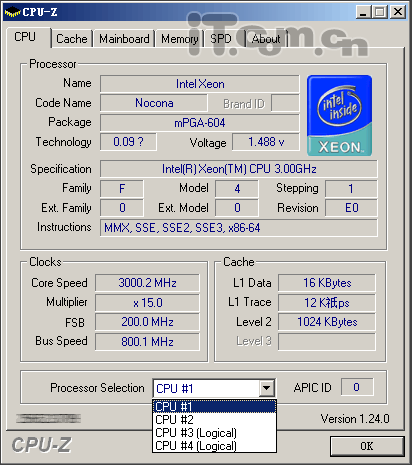
Task: Click the empty Level 3 cache field
Action: click(x=327, y=342)
